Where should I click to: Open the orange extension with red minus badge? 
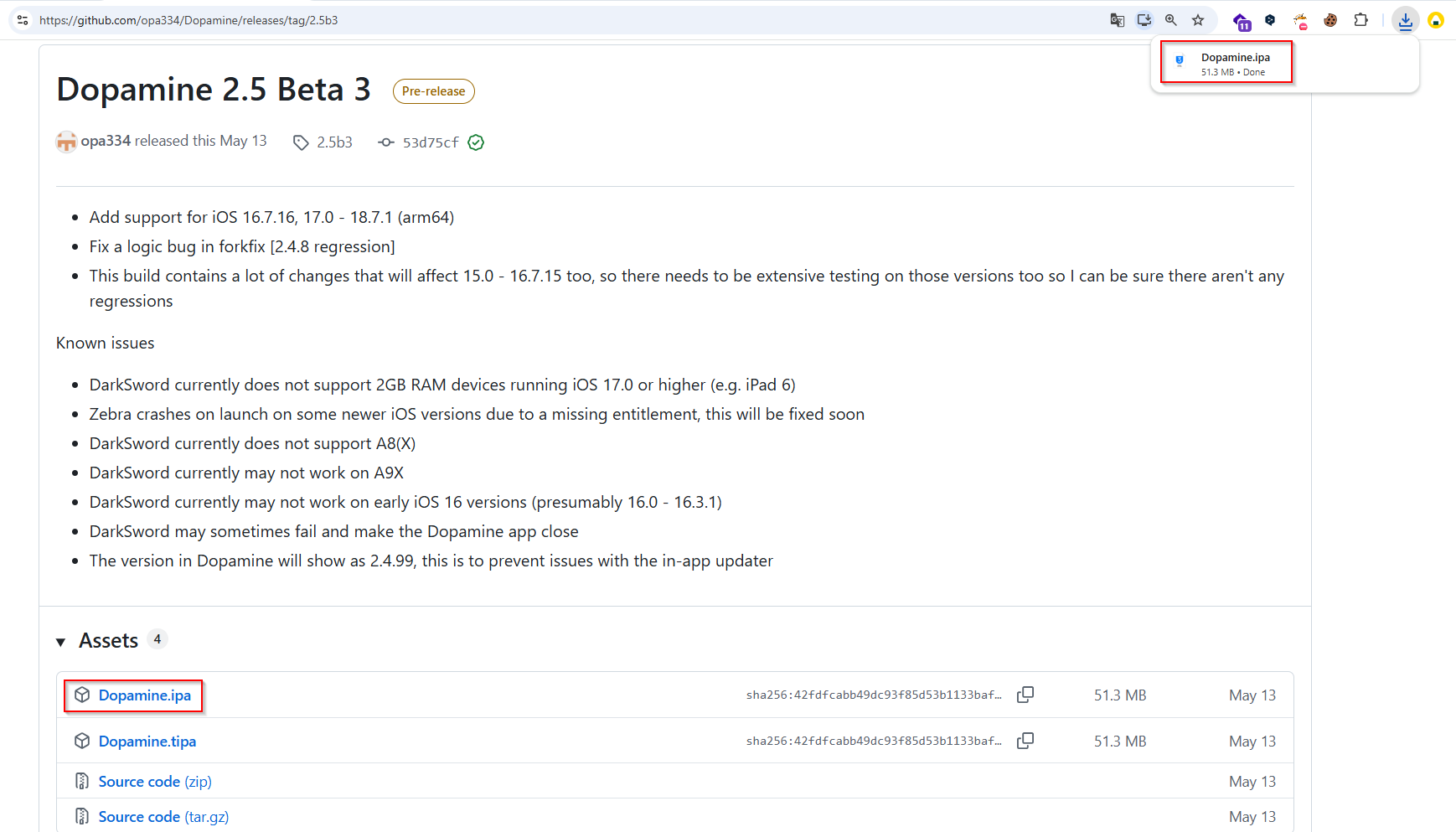[x=1300, y=21]
